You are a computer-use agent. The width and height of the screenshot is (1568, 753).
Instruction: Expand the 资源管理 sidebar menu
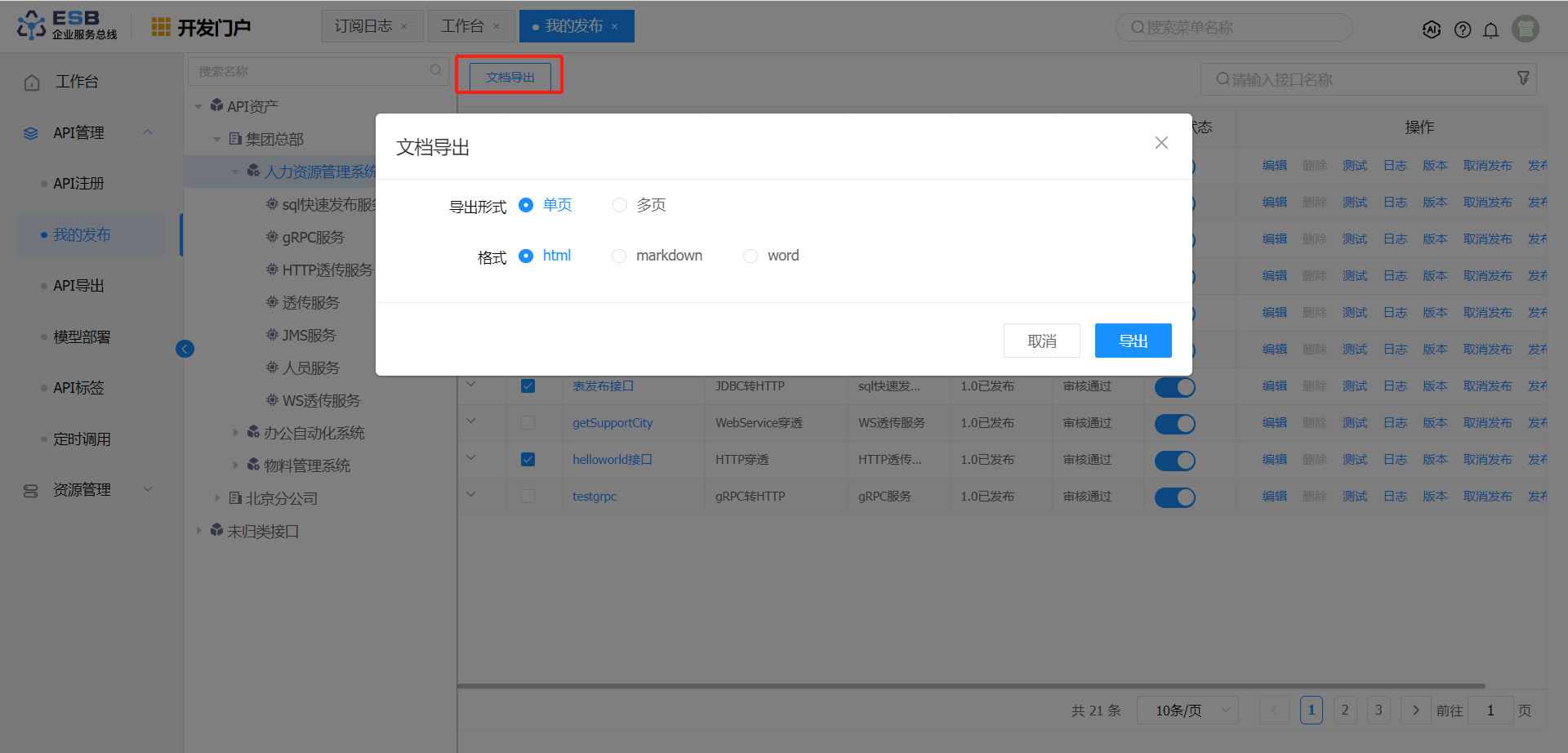[x=82, y=490]
